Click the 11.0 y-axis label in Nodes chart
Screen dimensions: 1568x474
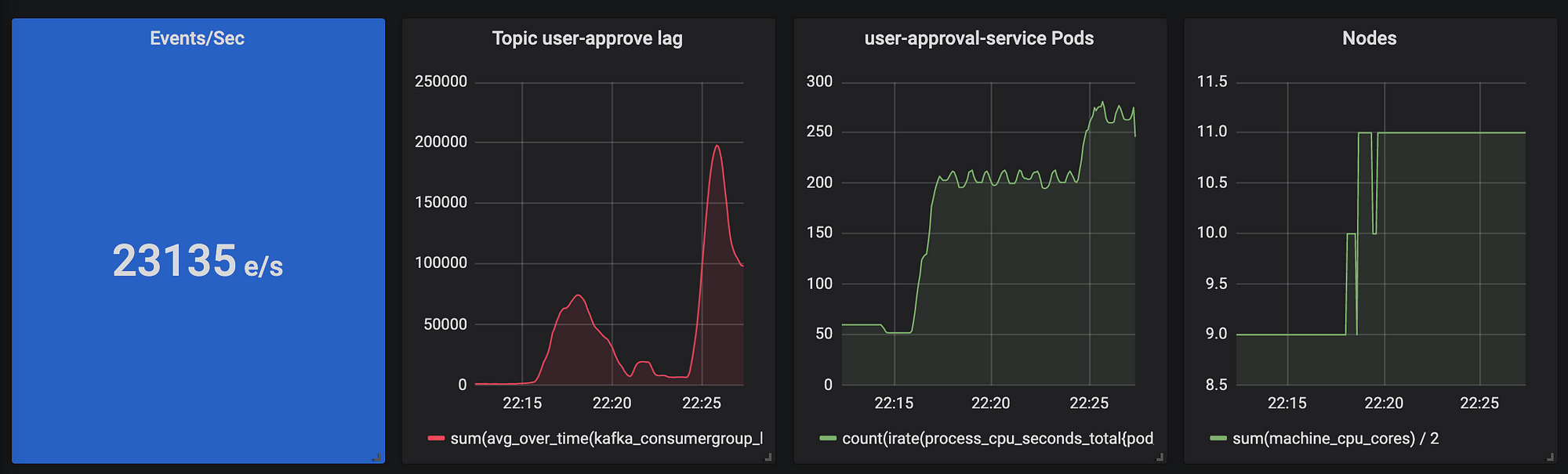click(1212, 132)
